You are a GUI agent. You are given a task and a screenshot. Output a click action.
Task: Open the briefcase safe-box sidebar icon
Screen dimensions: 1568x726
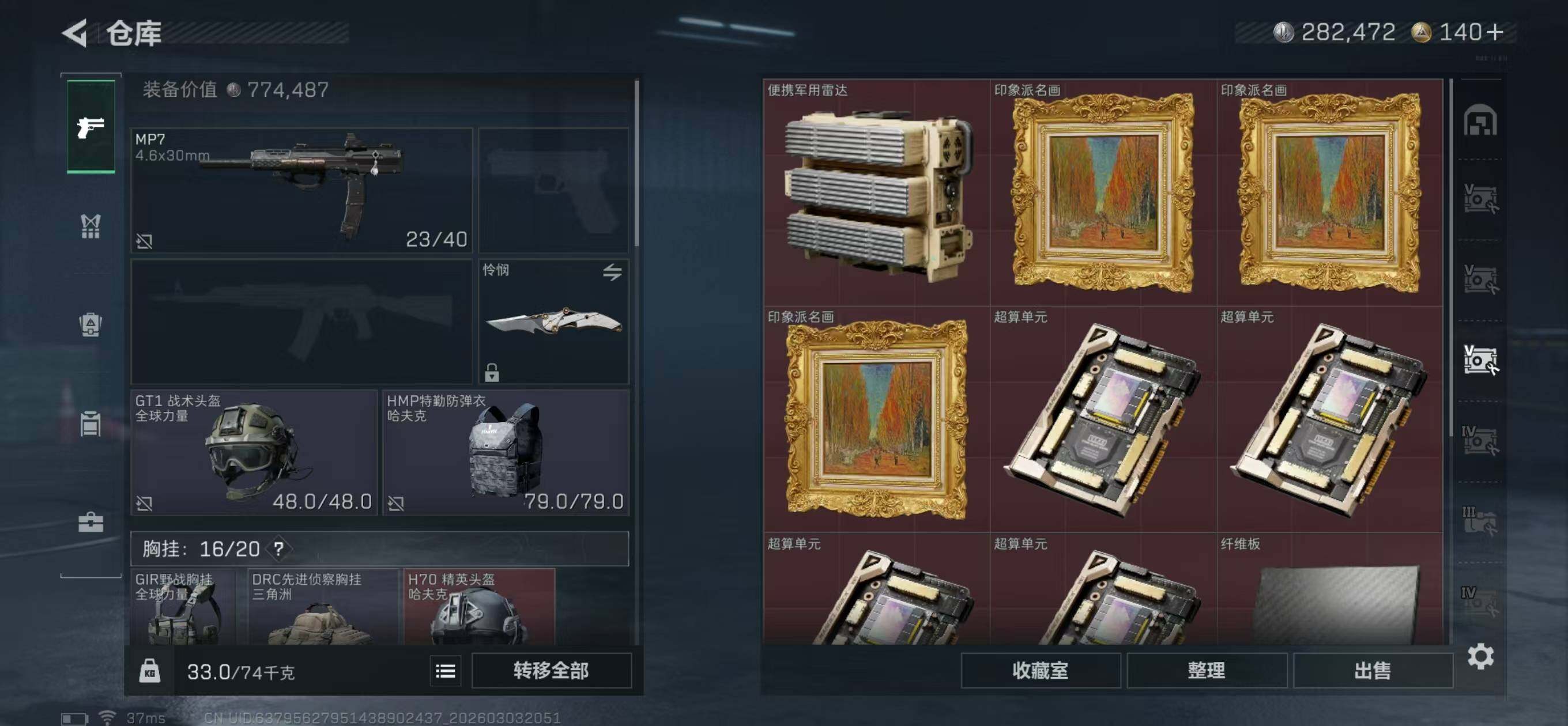pyautogui.click(x=91, y=522)
